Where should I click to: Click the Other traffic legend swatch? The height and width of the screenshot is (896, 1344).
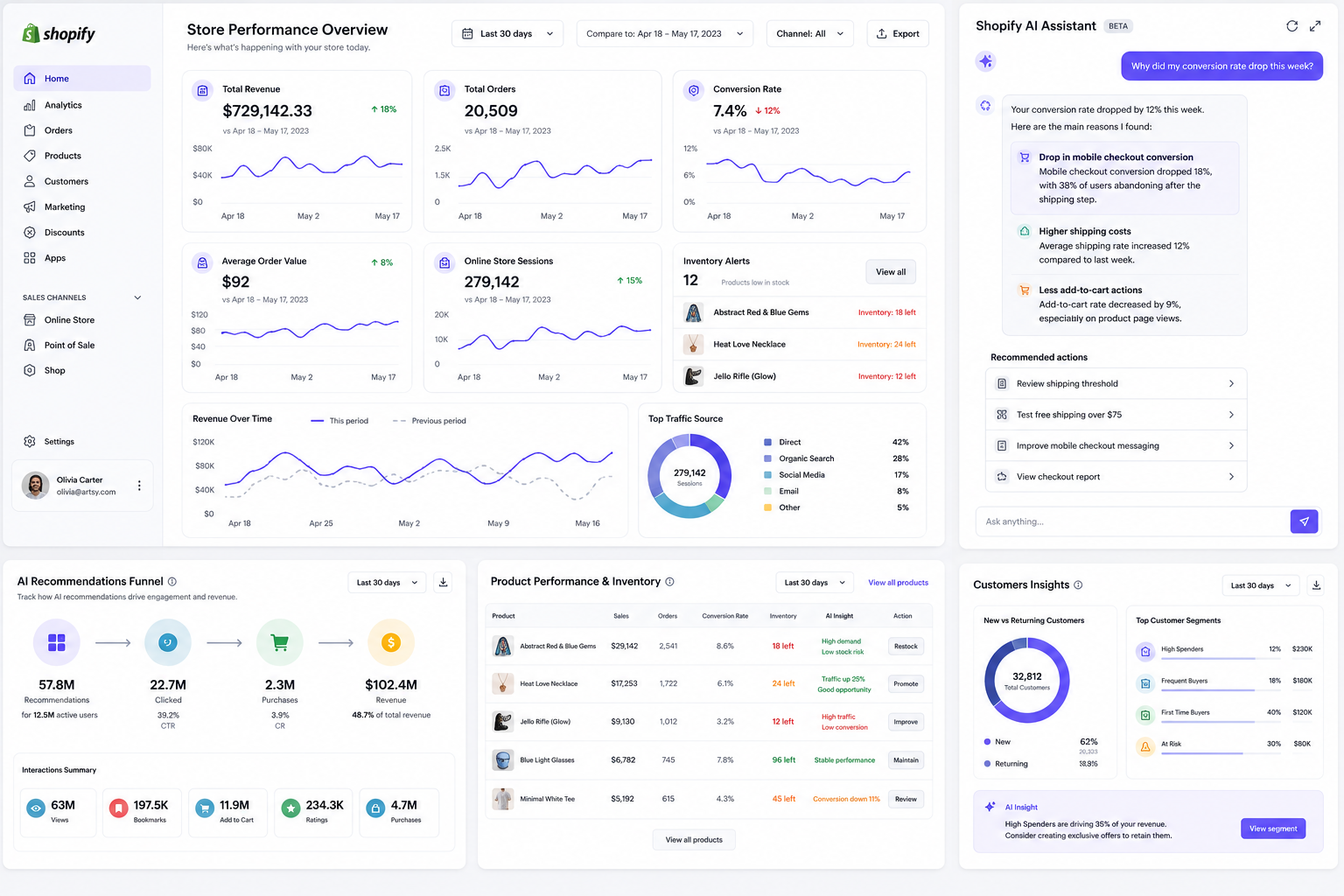767,507
